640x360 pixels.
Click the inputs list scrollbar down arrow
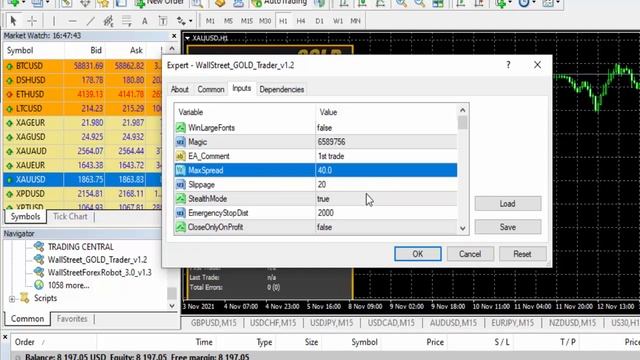coord(462,229)
